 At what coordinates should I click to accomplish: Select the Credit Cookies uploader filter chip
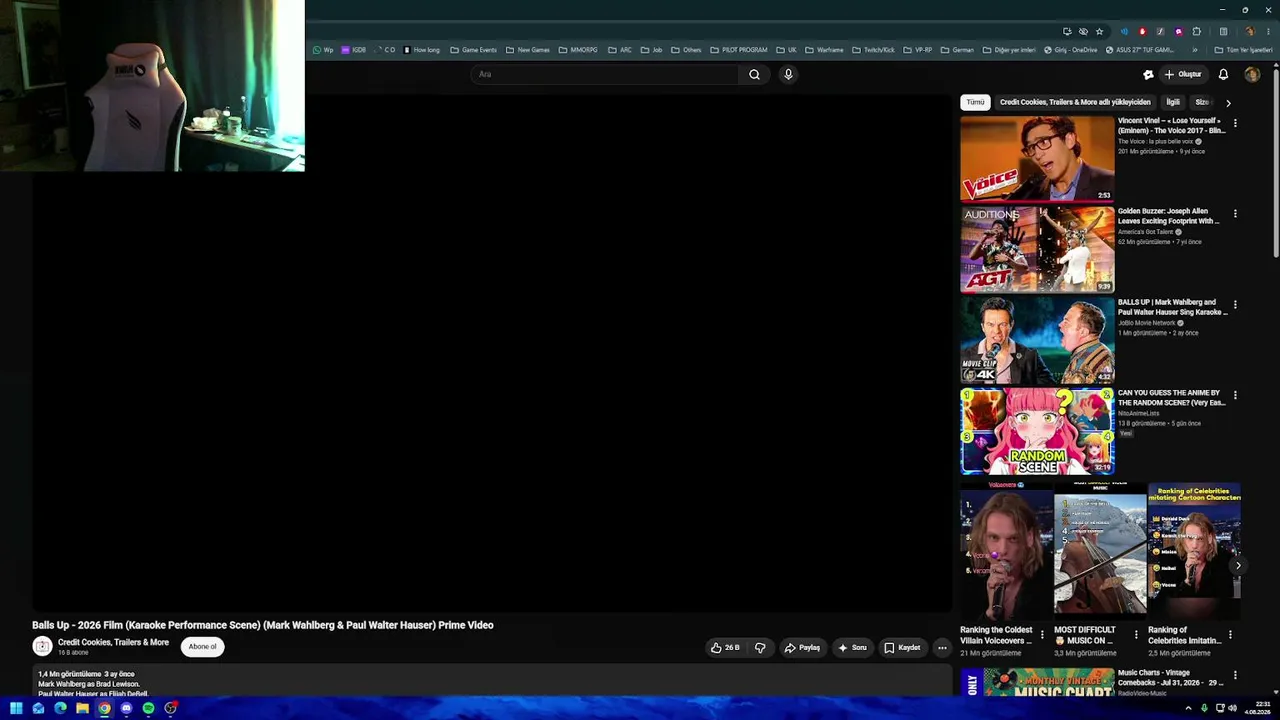(1075, 102)
